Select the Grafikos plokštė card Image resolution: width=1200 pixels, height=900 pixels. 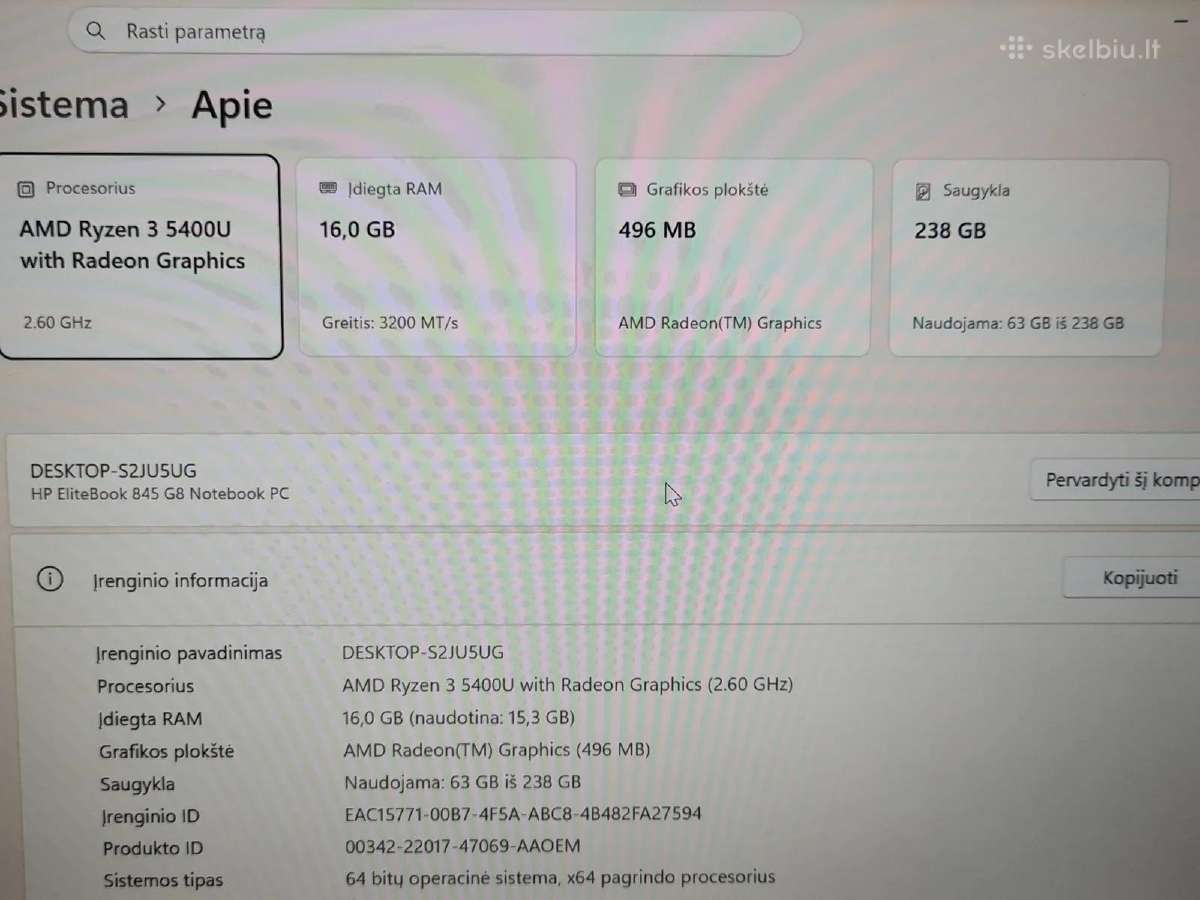[733, 257]
